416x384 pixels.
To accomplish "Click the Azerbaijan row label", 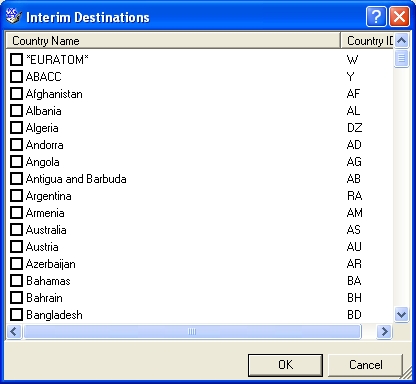I will click(x=50, y=264).
